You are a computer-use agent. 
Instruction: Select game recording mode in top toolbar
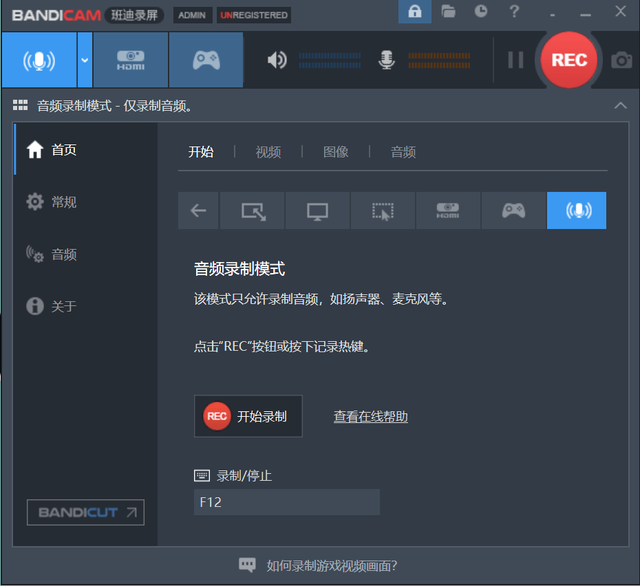(x=206, y=60)
